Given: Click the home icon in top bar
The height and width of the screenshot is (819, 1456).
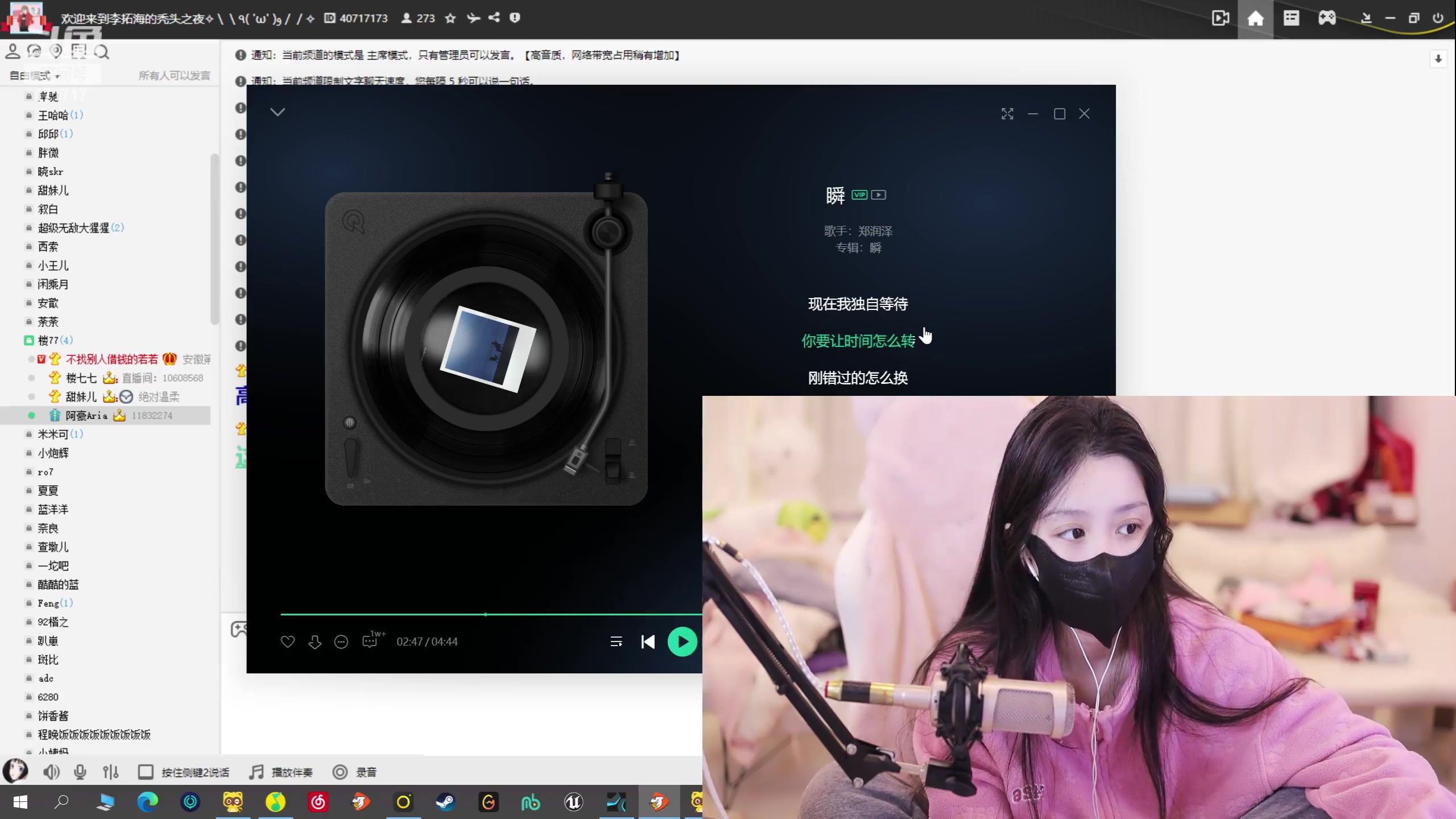Looking at the screenshot, I should pos(1255,18).
